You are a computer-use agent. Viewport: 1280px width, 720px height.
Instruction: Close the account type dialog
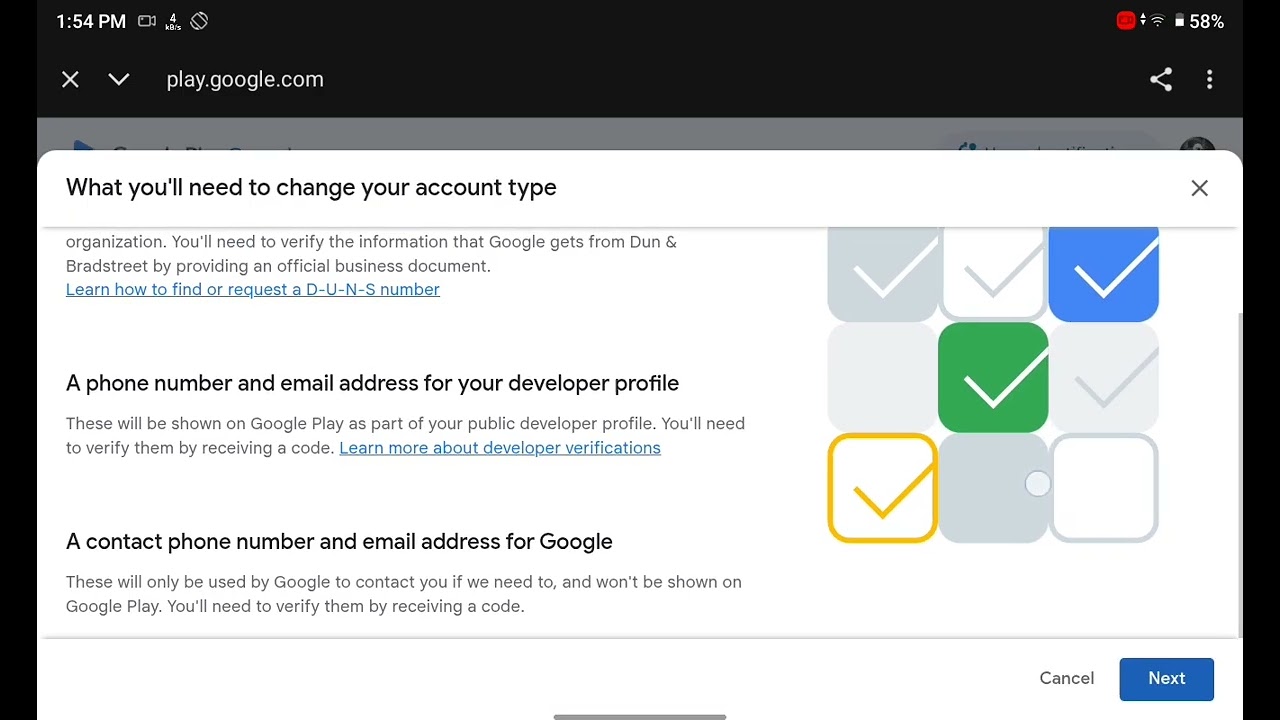coord(1199,188)
